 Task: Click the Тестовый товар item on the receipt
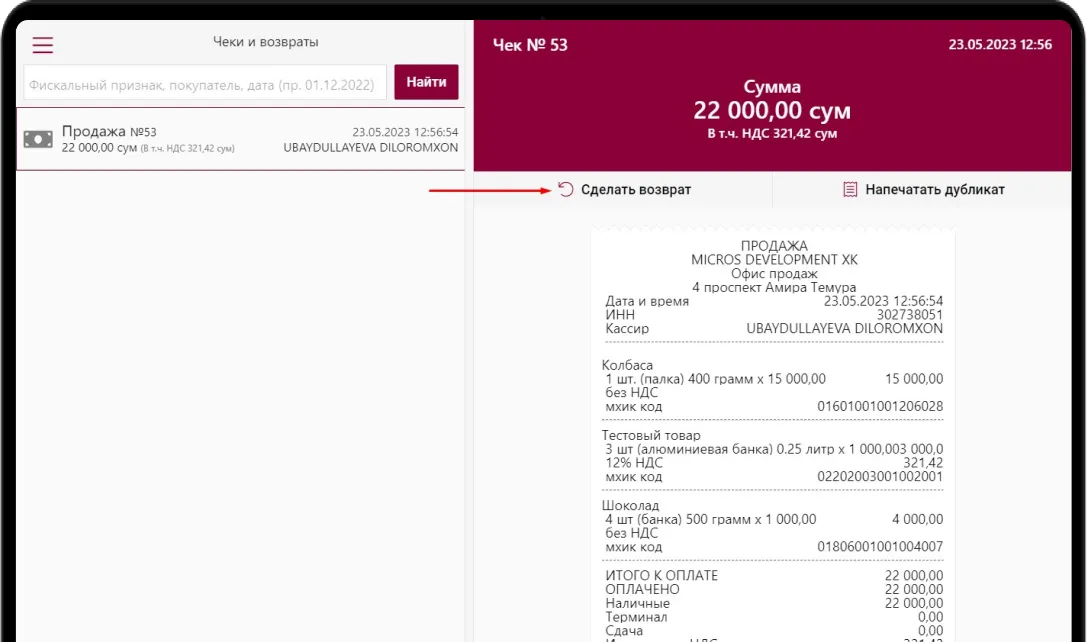click(651, 435)
